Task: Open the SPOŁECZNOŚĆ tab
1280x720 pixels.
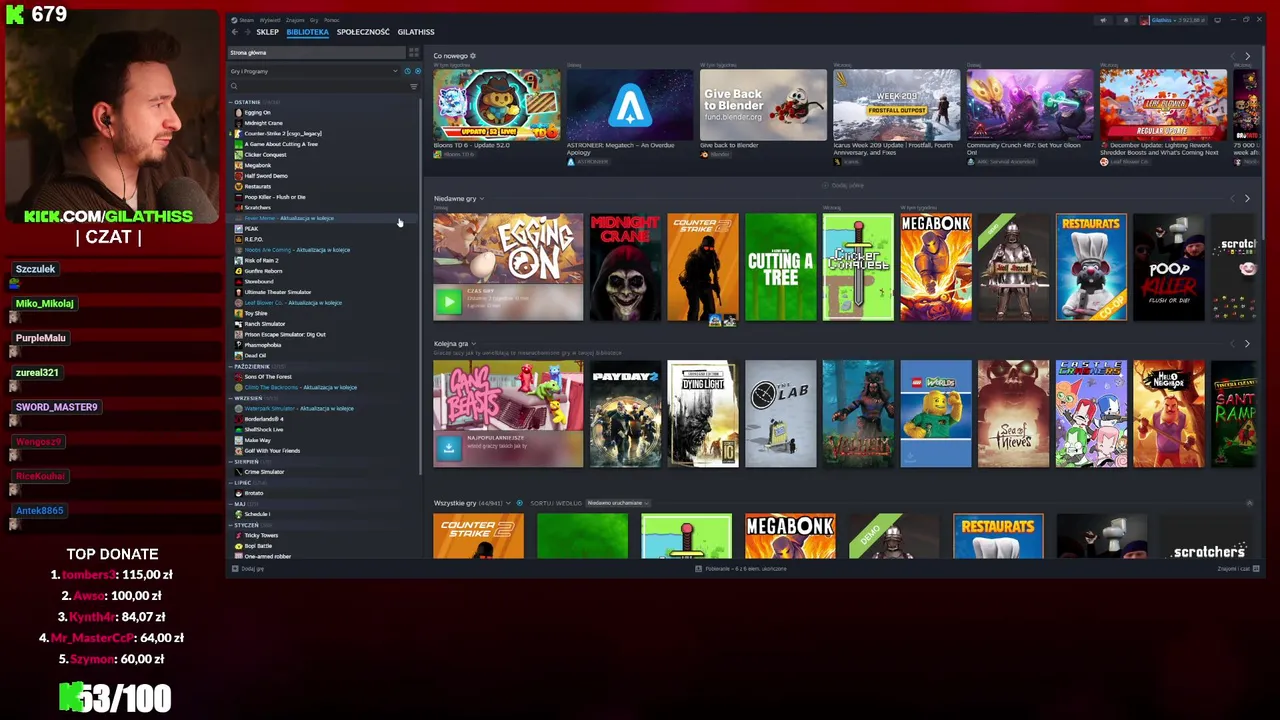Action: (x=363, y=32)
